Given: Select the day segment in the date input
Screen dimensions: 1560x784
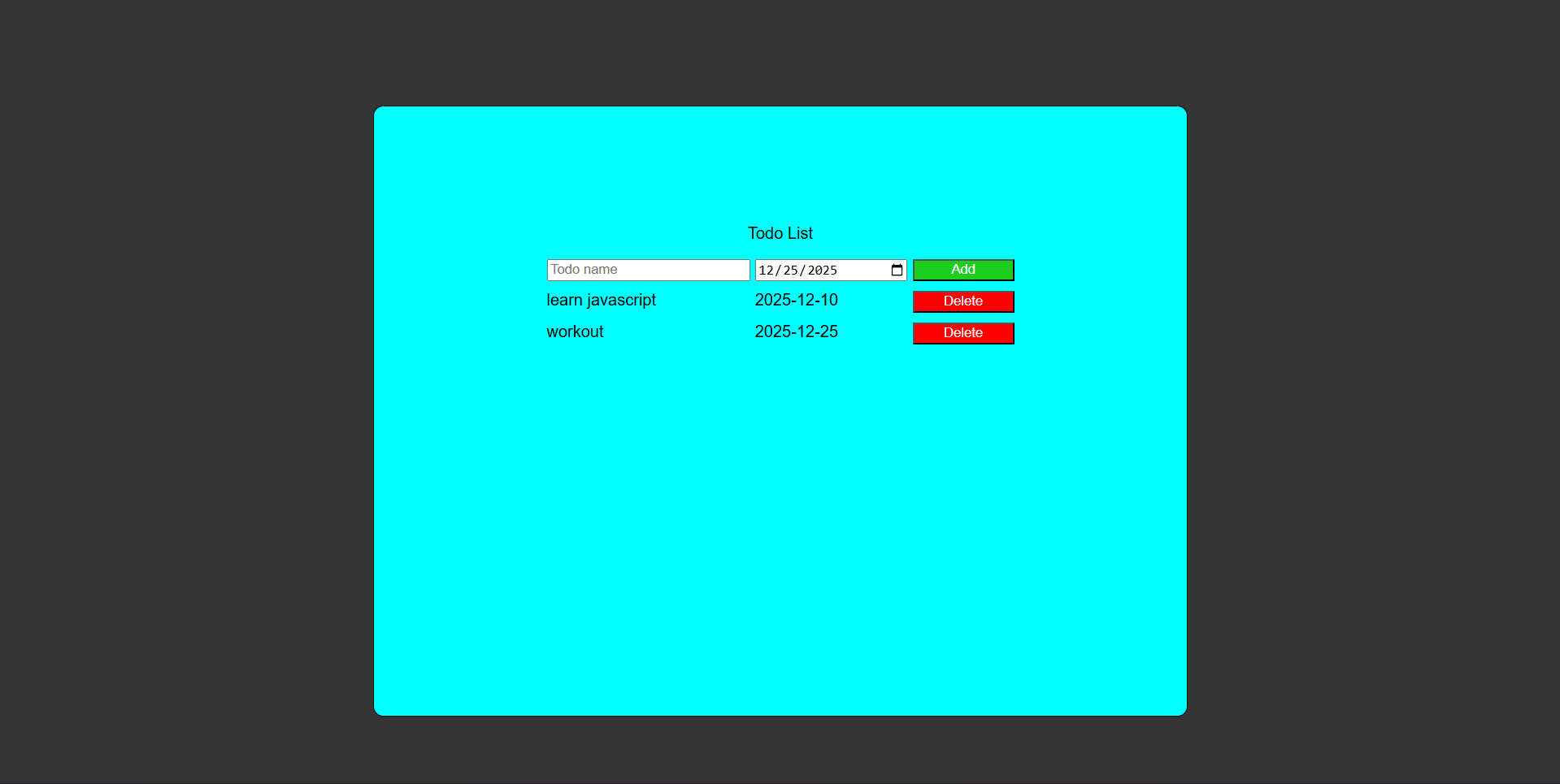Looking at the screenshot, I should (790, 271).
